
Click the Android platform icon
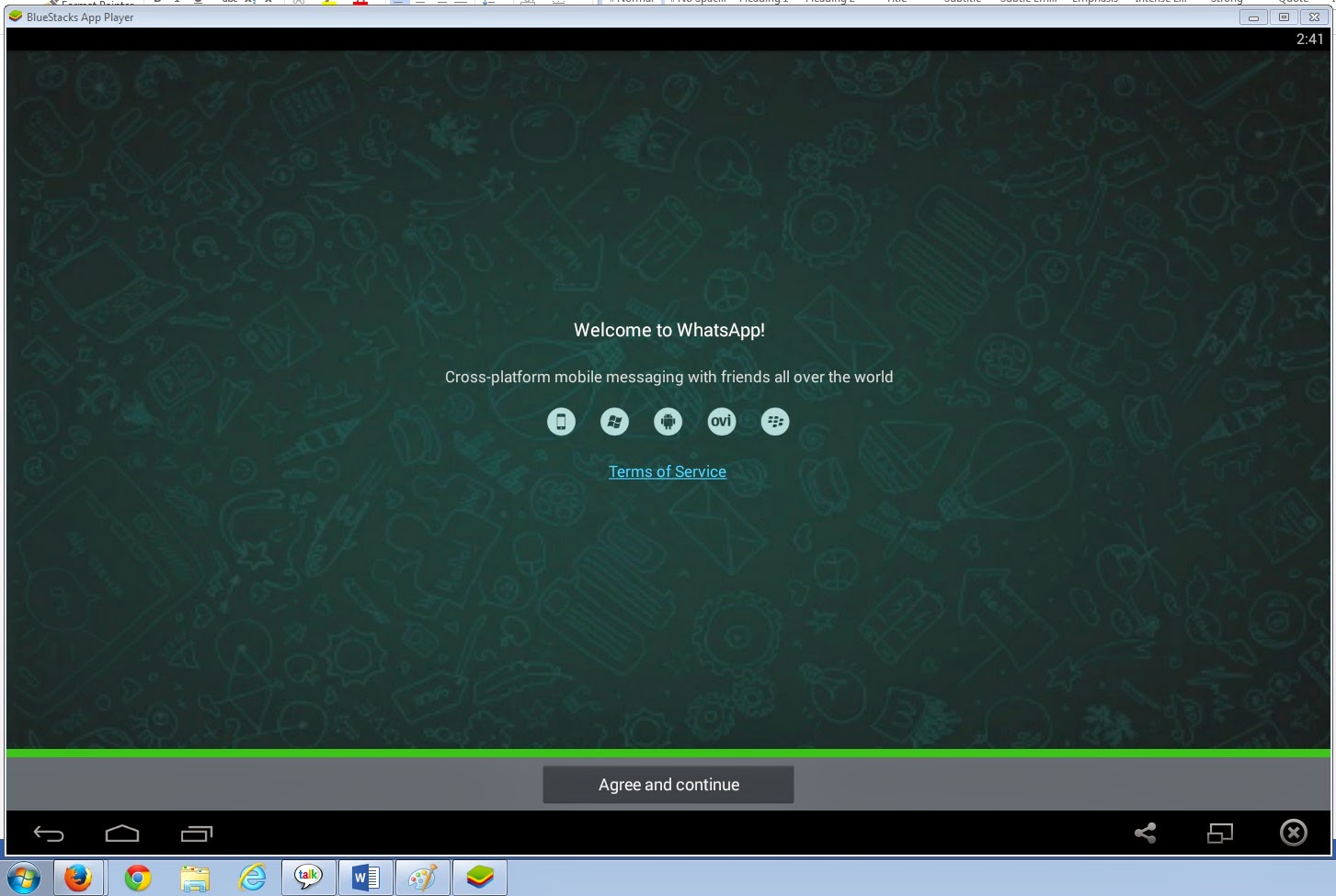pyautogui.click(x=668, y=422)
